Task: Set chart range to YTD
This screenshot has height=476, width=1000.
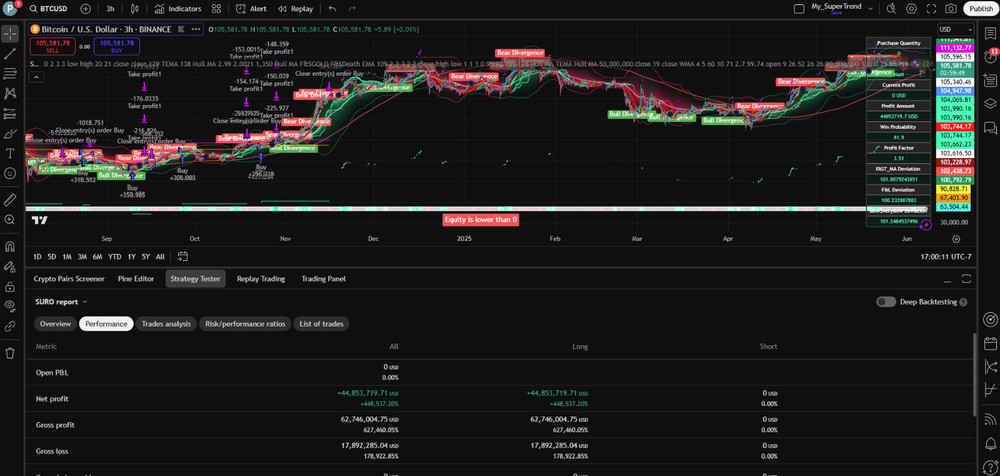Action: 114,257
